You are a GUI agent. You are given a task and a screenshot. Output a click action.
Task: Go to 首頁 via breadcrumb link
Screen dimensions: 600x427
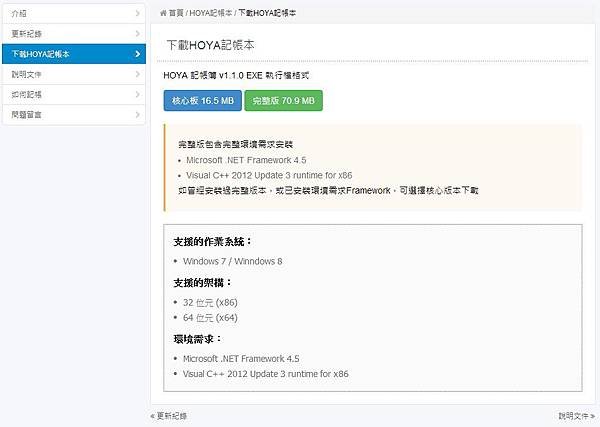coord(176,13)
